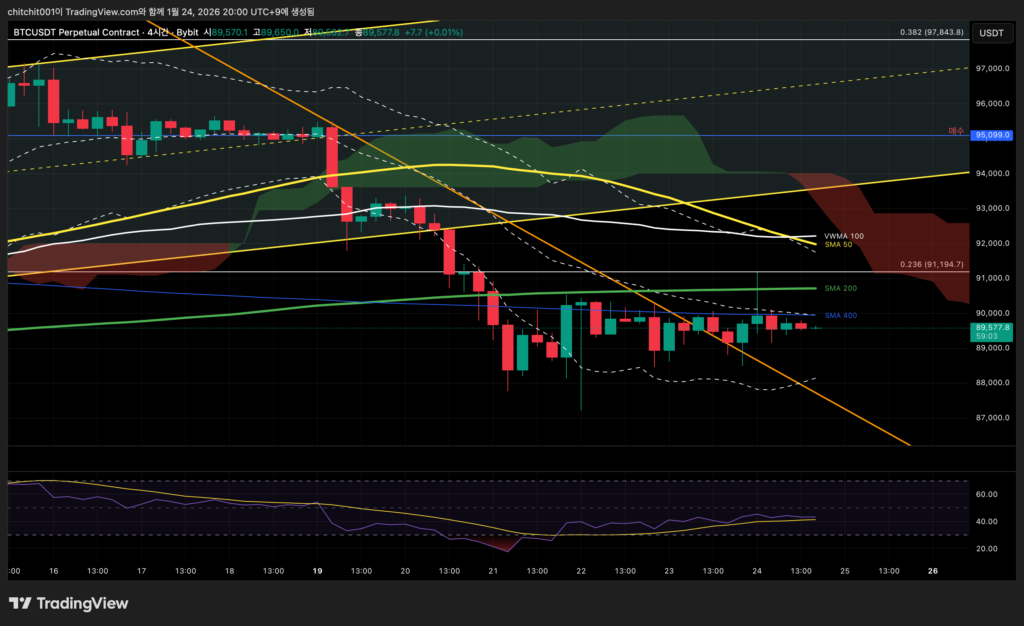Click the blue 95,099.0 price label
Image resolution: width=1024 pixels, height=626 pixels.
coord(993,135)
